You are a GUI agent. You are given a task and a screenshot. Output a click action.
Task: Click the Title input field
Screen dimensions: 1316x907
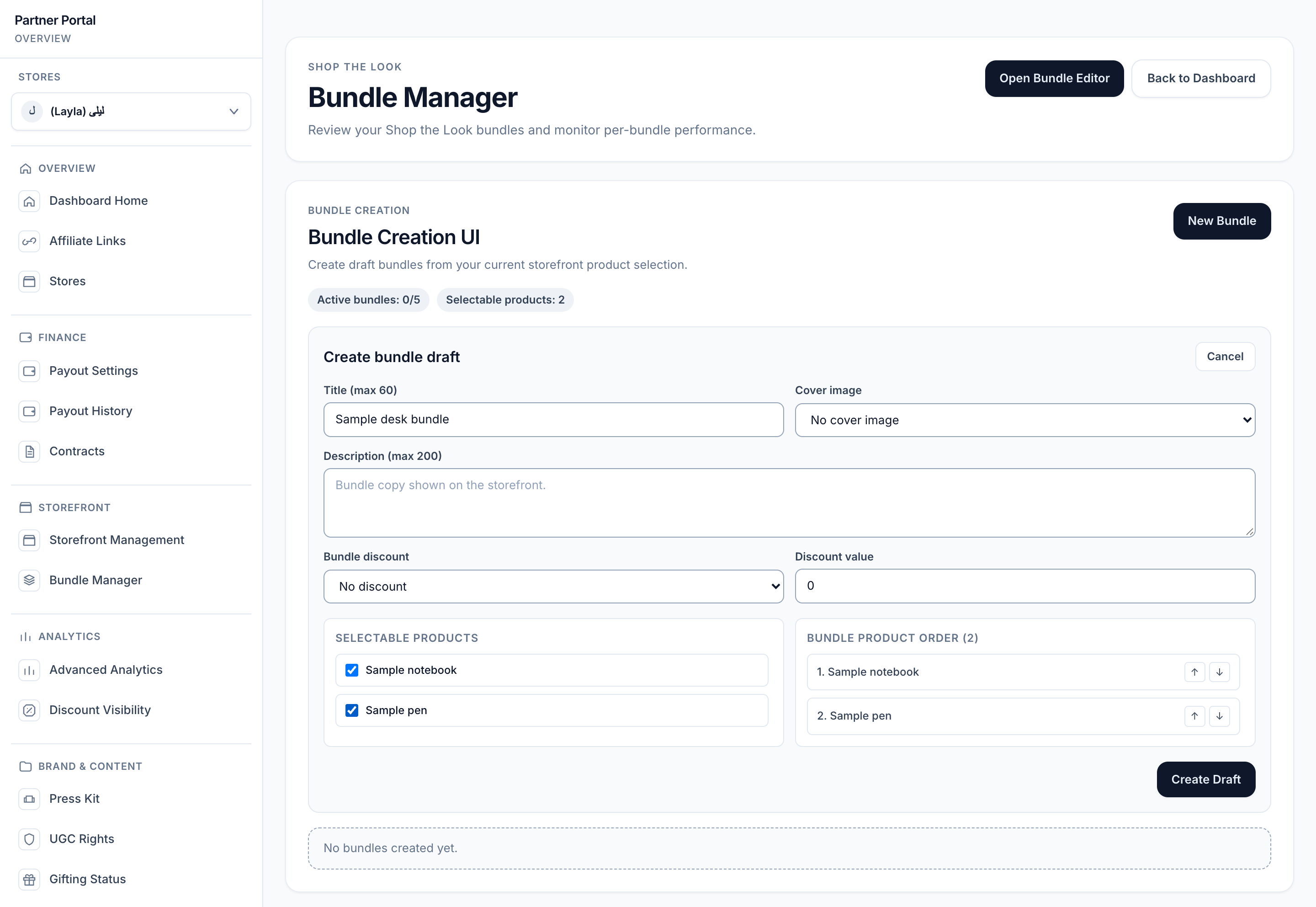point(553,420)
